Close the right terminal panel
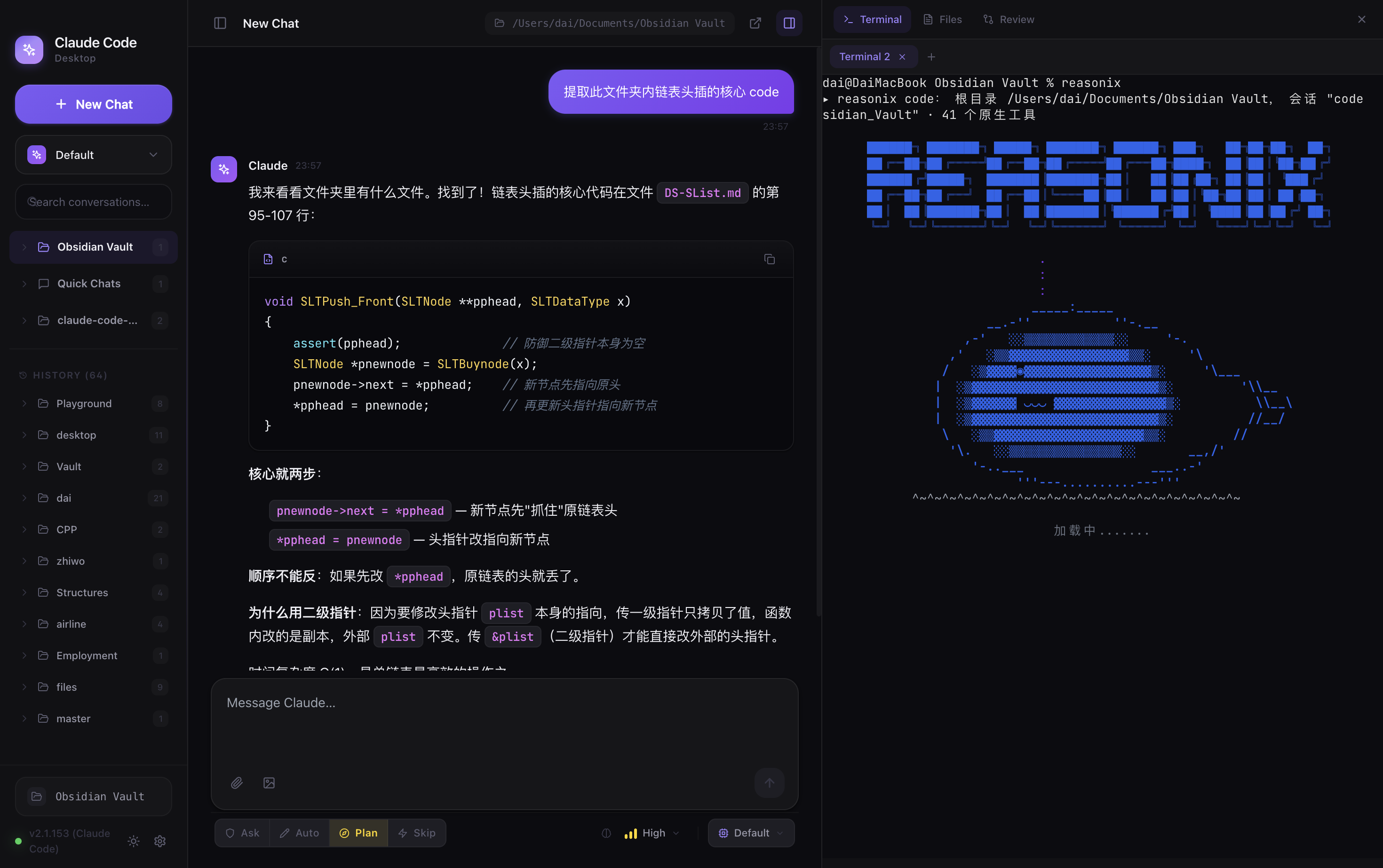The height and width of the screenshot is (868, 1383). pos(1361,20)
